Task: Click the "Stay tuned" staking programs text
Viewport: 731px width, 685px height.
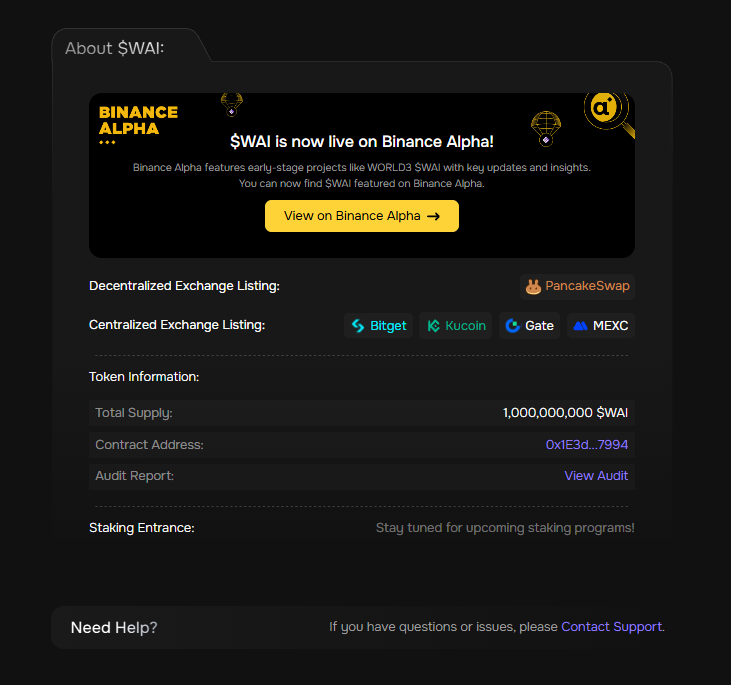Action: point(505,528)
